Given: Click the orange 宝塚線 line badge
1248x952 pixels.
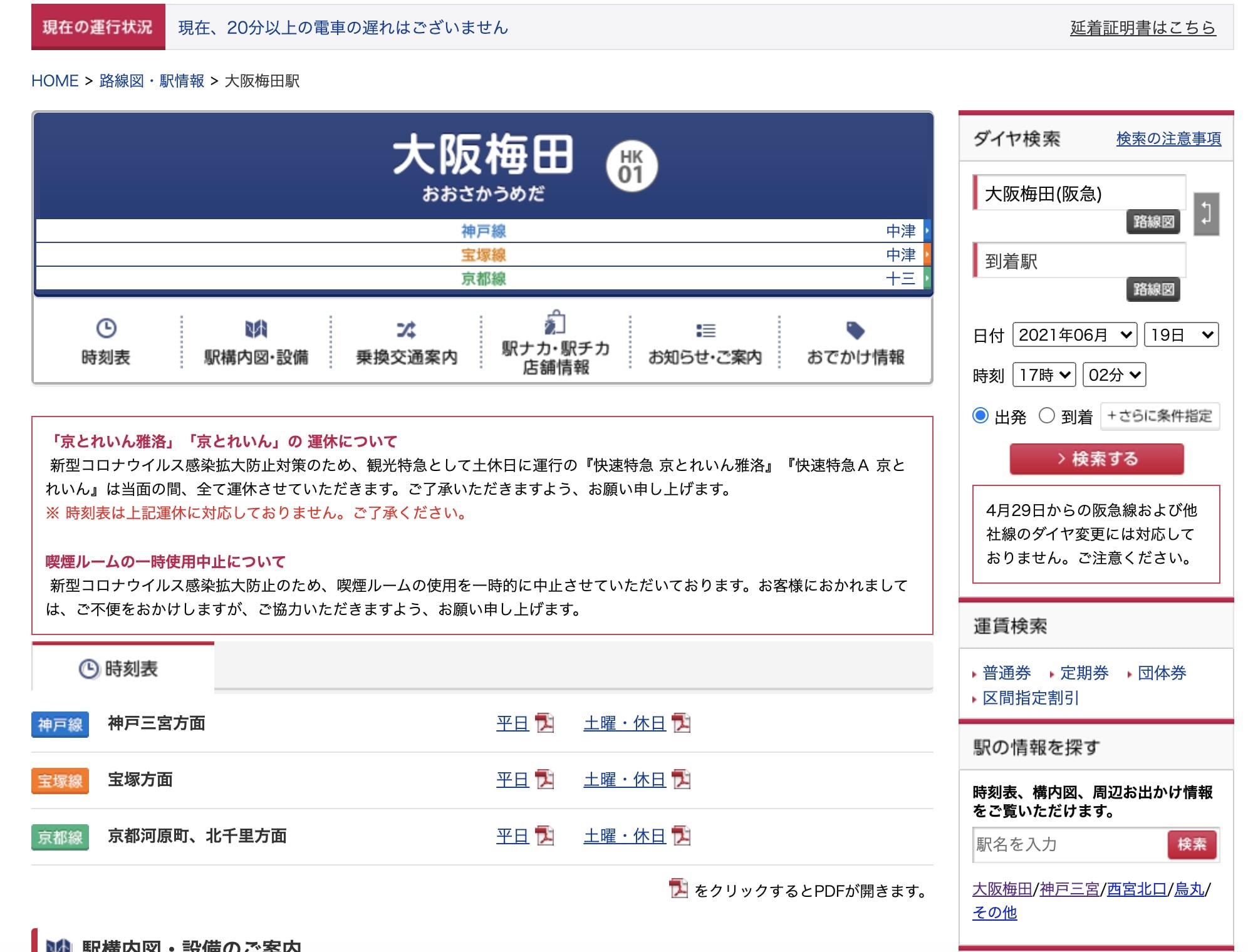Looking at the screenshot, I should pos(60,780).
